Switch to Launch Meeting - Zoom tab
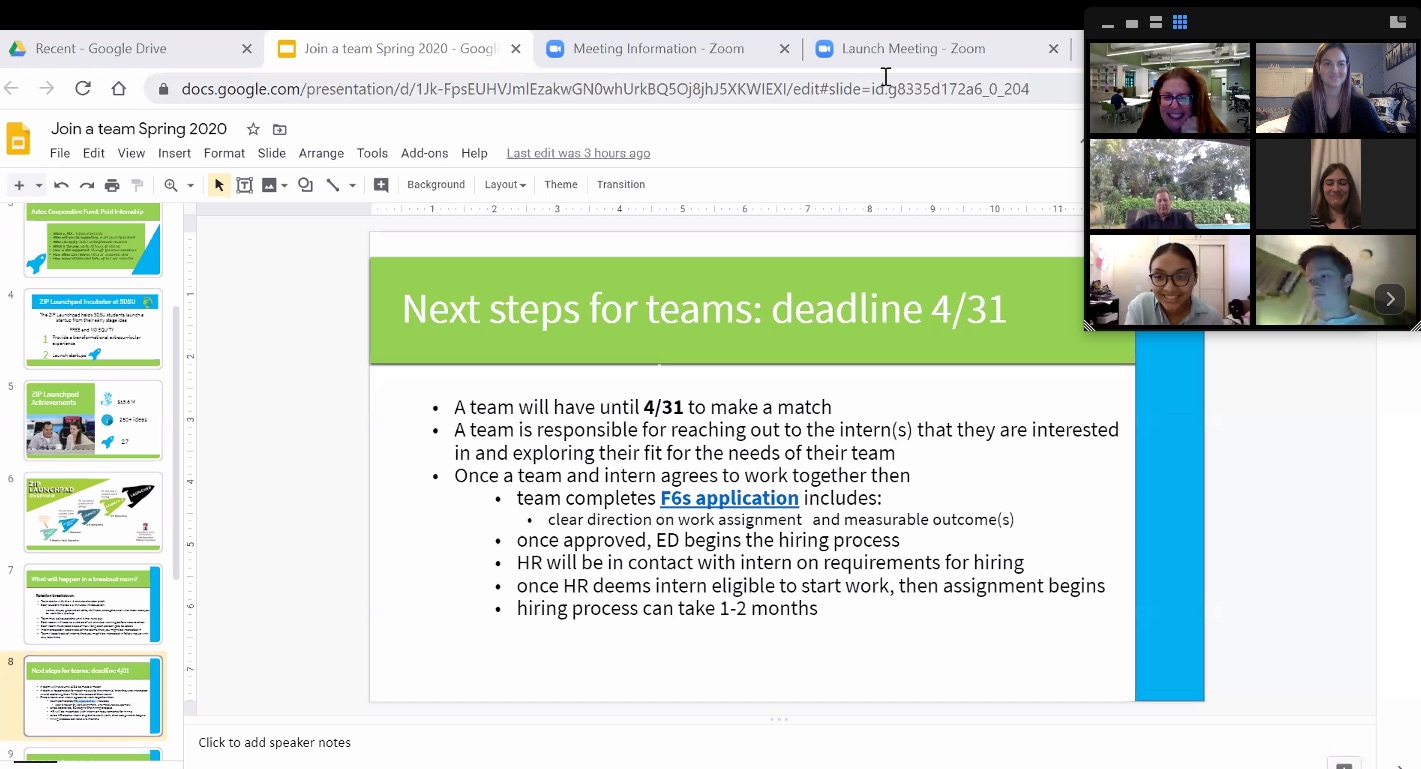This screenshot has width=1421, height=769. coord(935,48)
